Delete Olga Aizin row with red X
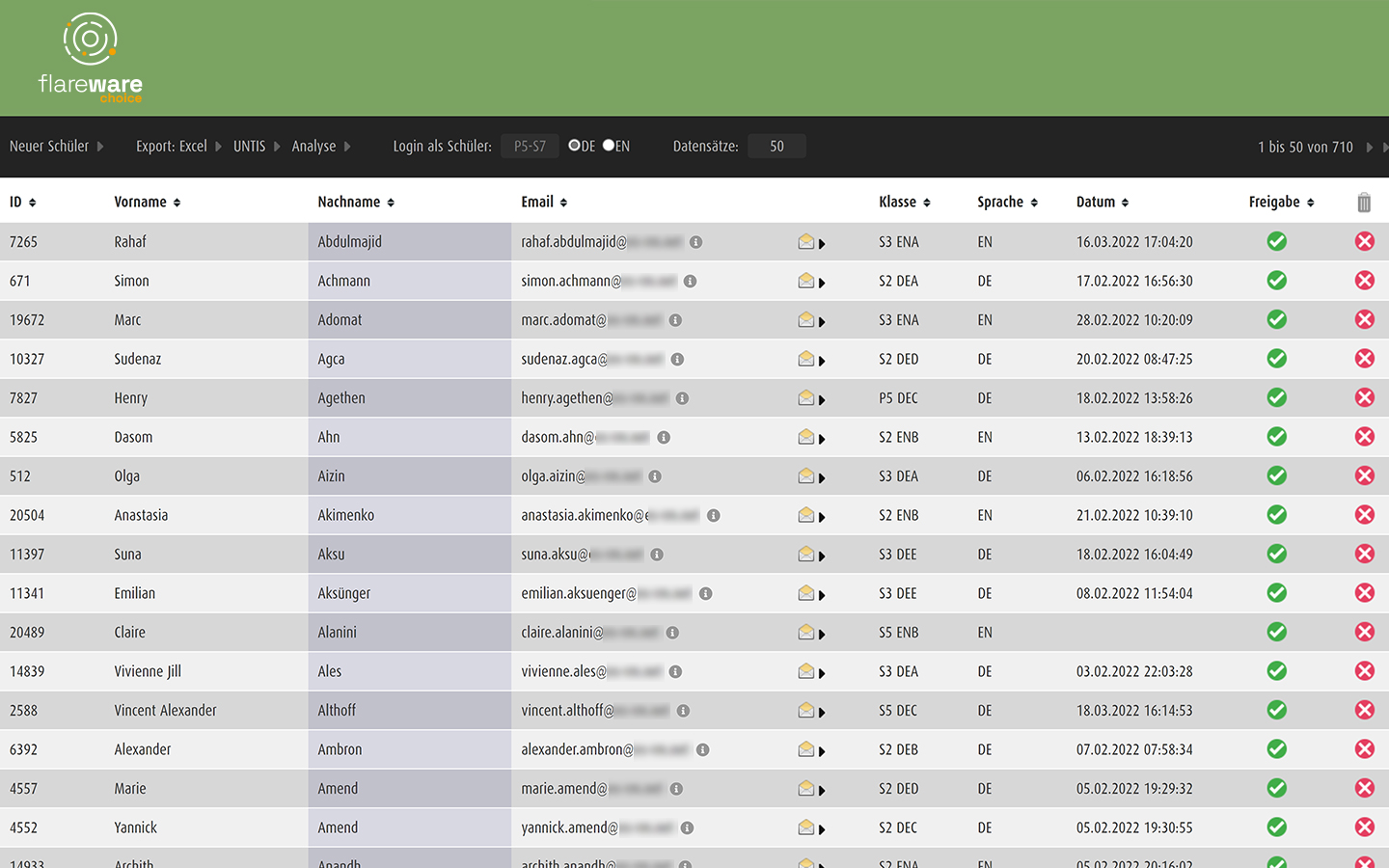 coord(1364,475)
